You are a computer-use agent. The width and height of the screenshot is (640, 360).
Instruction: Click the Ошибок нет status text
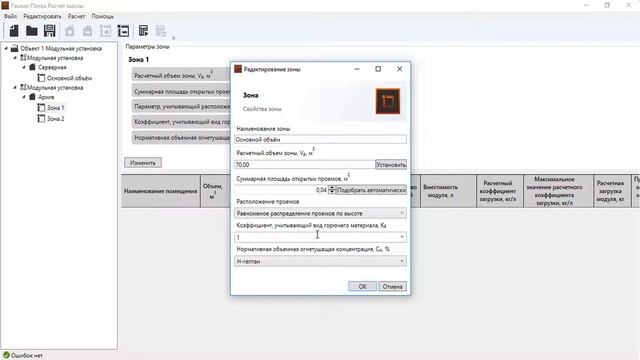[x=27, y=355]
